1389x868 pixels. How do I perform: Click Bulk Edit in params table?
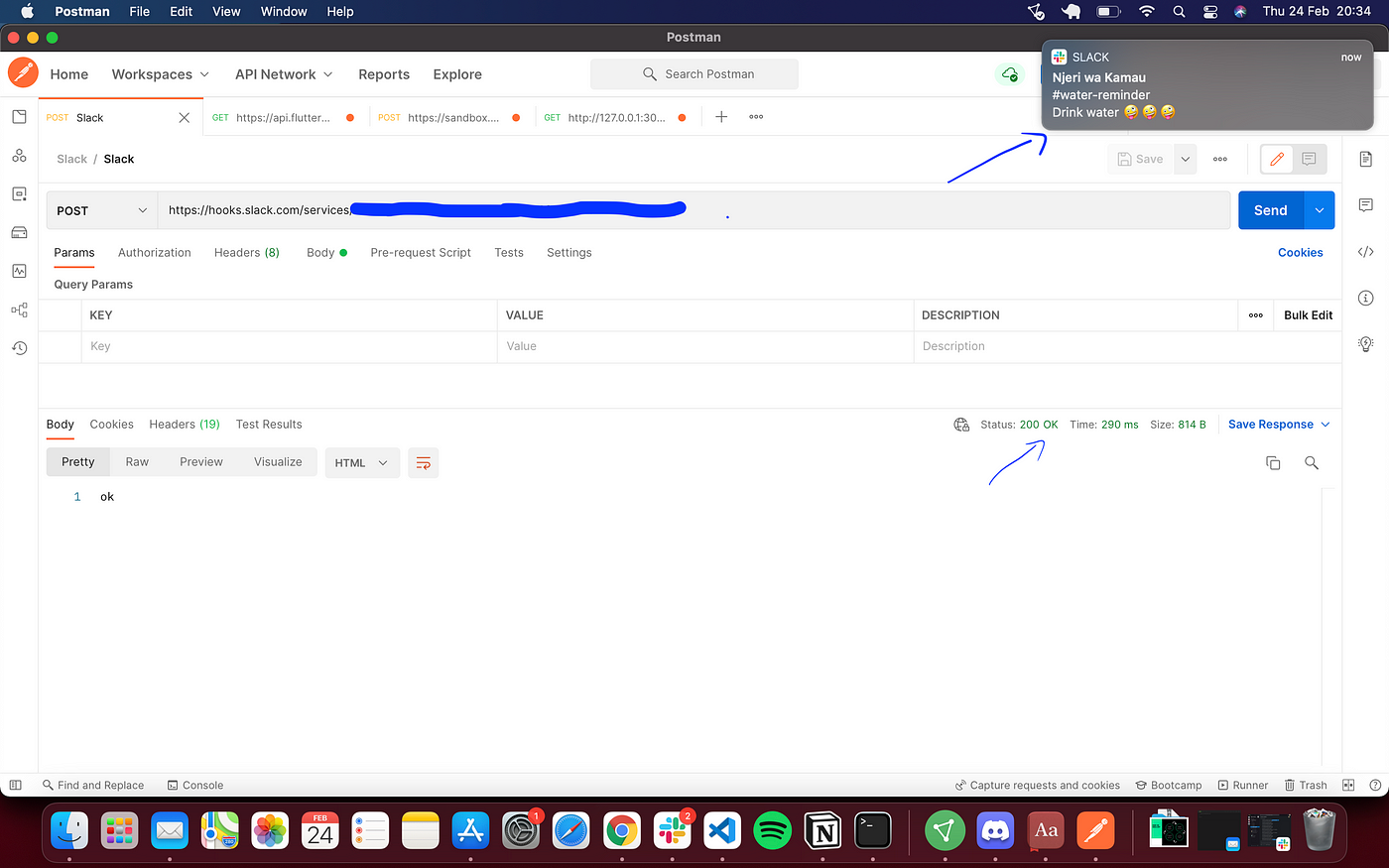(1309, 315)
